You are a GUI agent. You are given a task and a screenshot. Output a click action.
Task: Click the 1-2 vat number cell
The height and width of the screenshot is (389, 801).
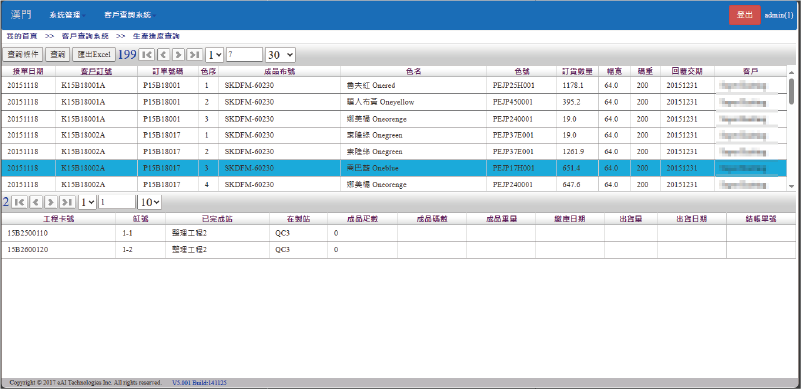pyautogui.click(x=141, y=250)
